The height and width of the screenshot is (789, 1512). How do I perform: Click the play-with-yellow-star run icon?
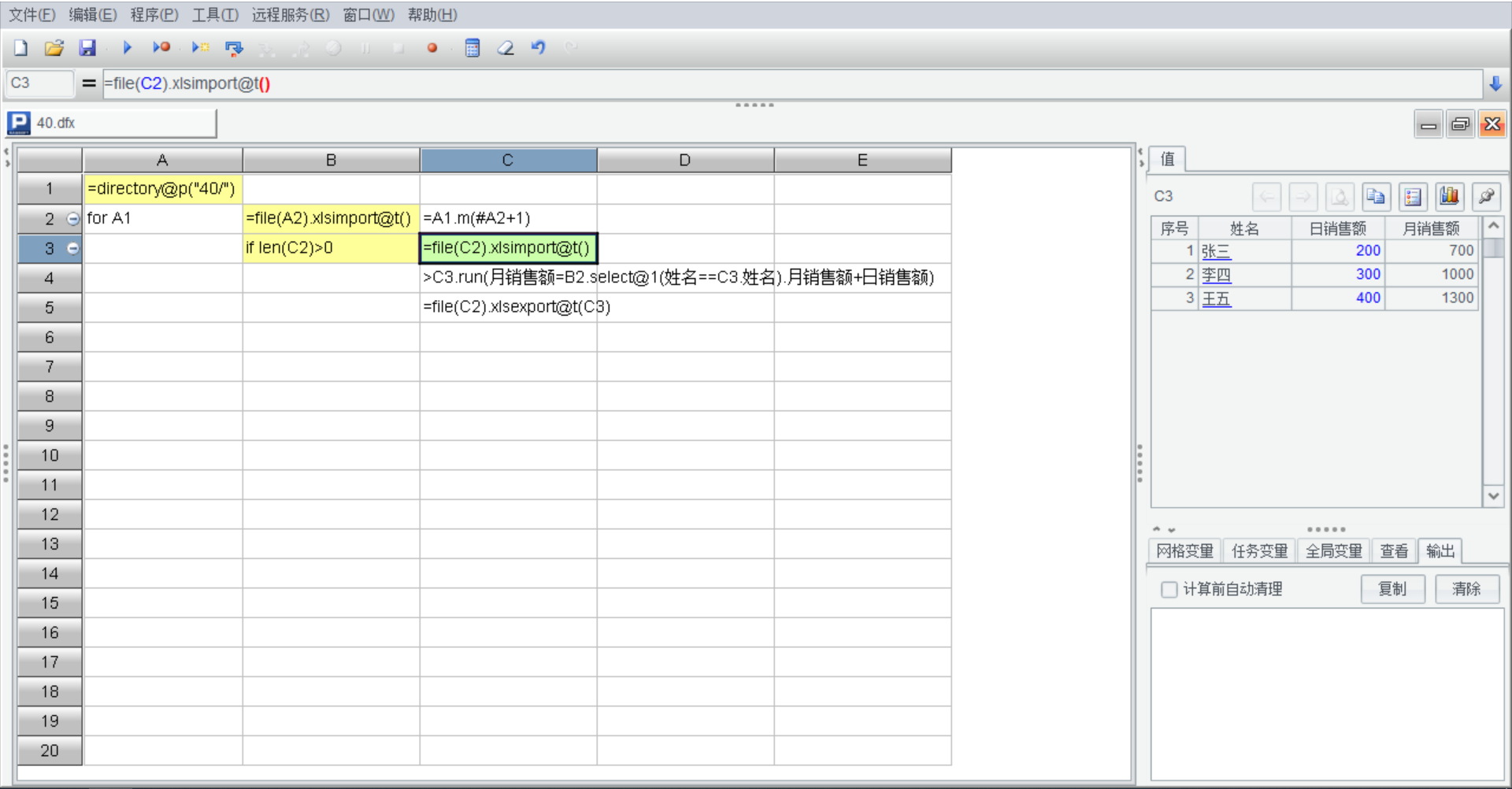coord(200,48)
